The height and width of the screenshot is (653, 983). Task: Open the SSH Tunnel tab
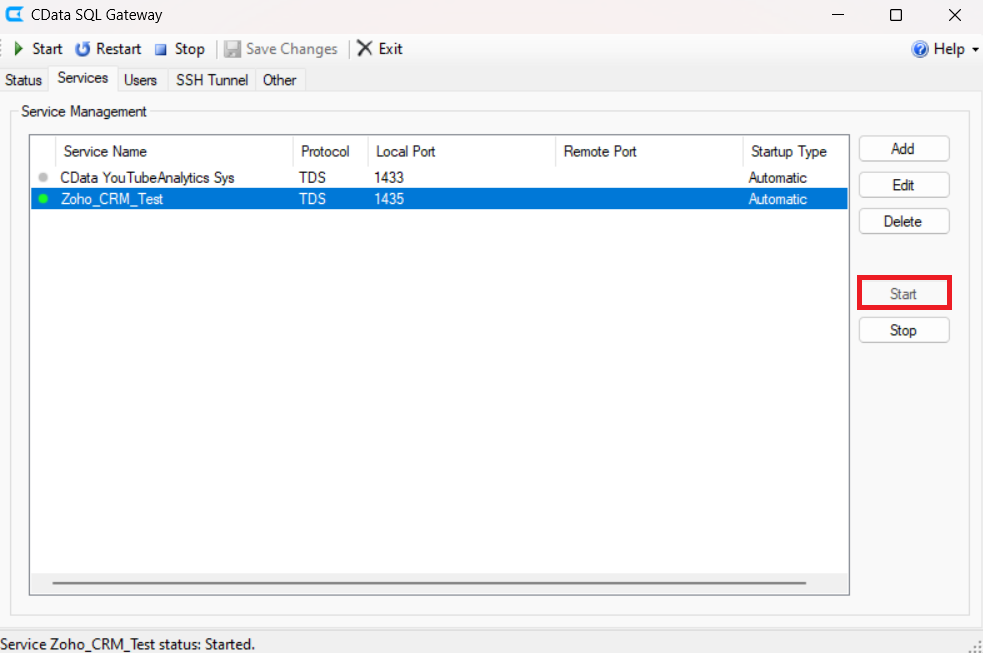pyautogui.click(x=212, y=80)
